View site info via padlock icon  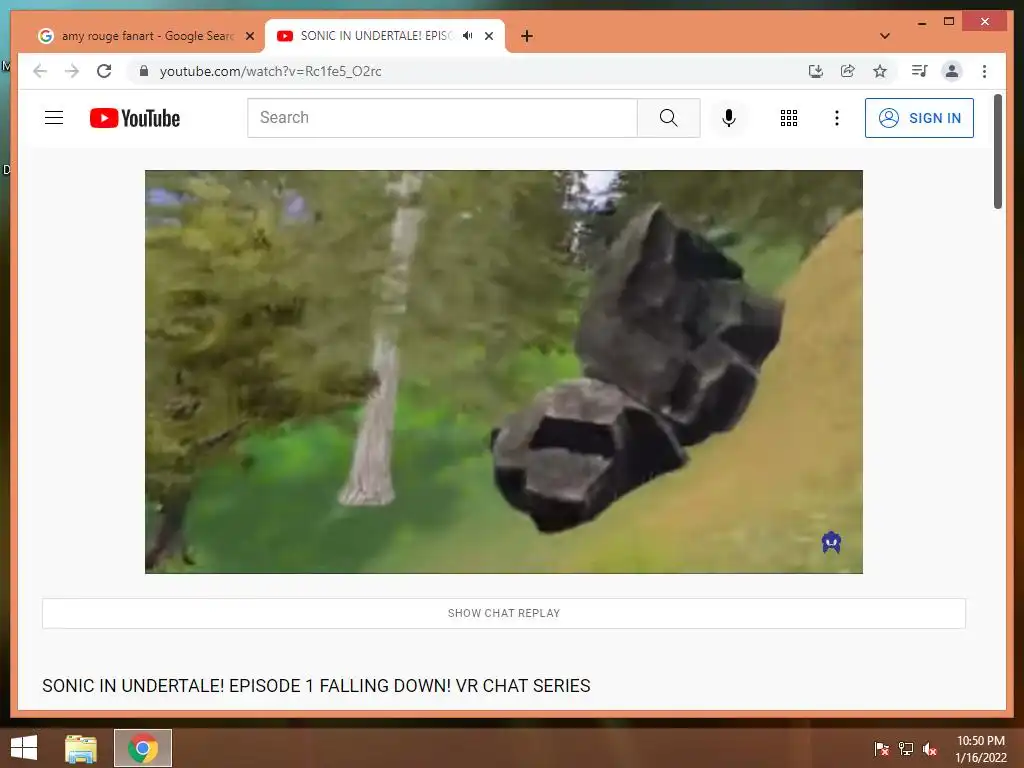(x=144, y=71)
